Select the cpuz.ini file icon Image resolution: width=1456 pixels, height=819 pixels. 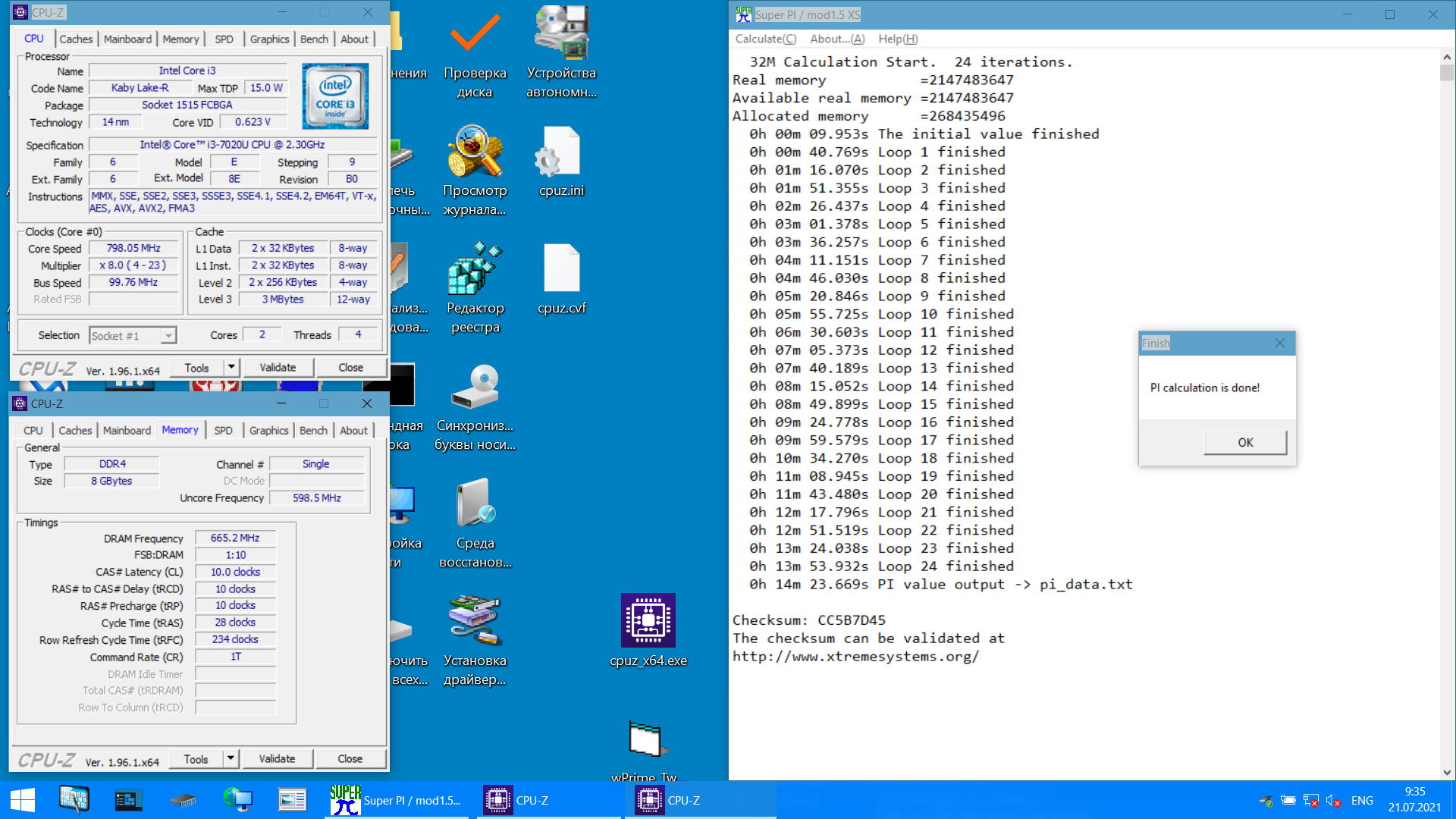point(561,162)
